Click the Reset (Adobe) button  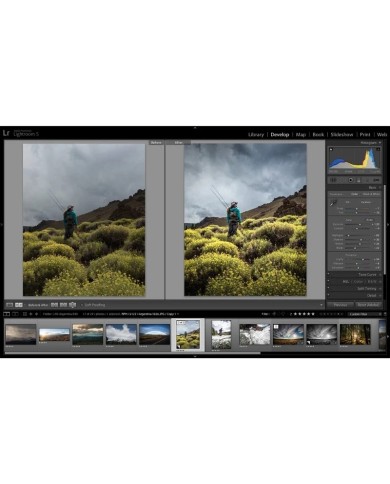pyautogui.click(x=368, y=305)
